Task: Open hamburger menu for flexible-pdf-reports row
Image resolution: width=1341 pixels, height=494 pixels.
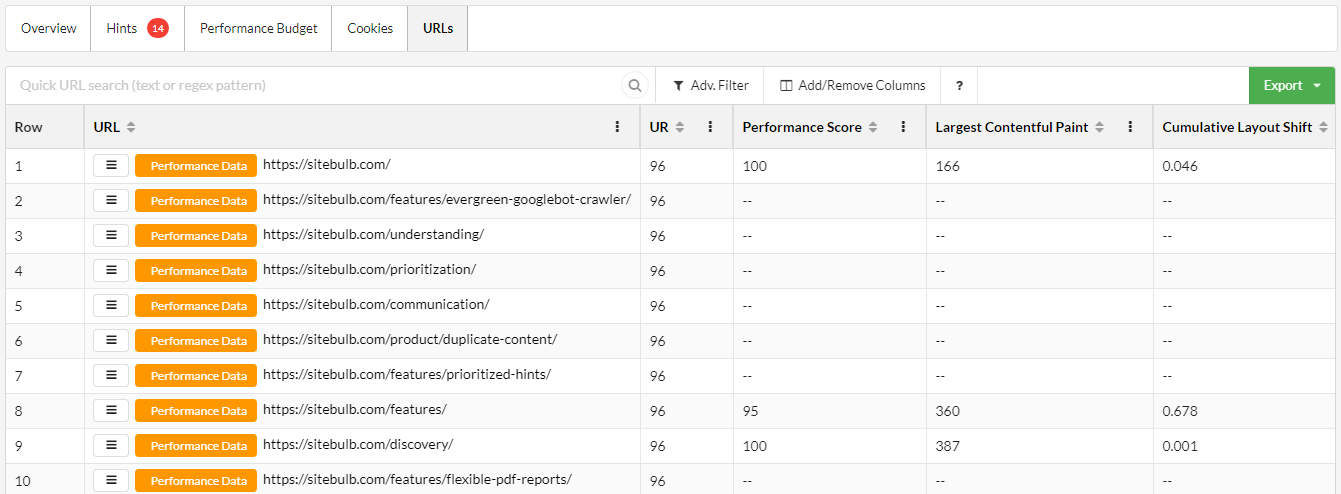Action: pyautogui.click(x=111, y=481)
